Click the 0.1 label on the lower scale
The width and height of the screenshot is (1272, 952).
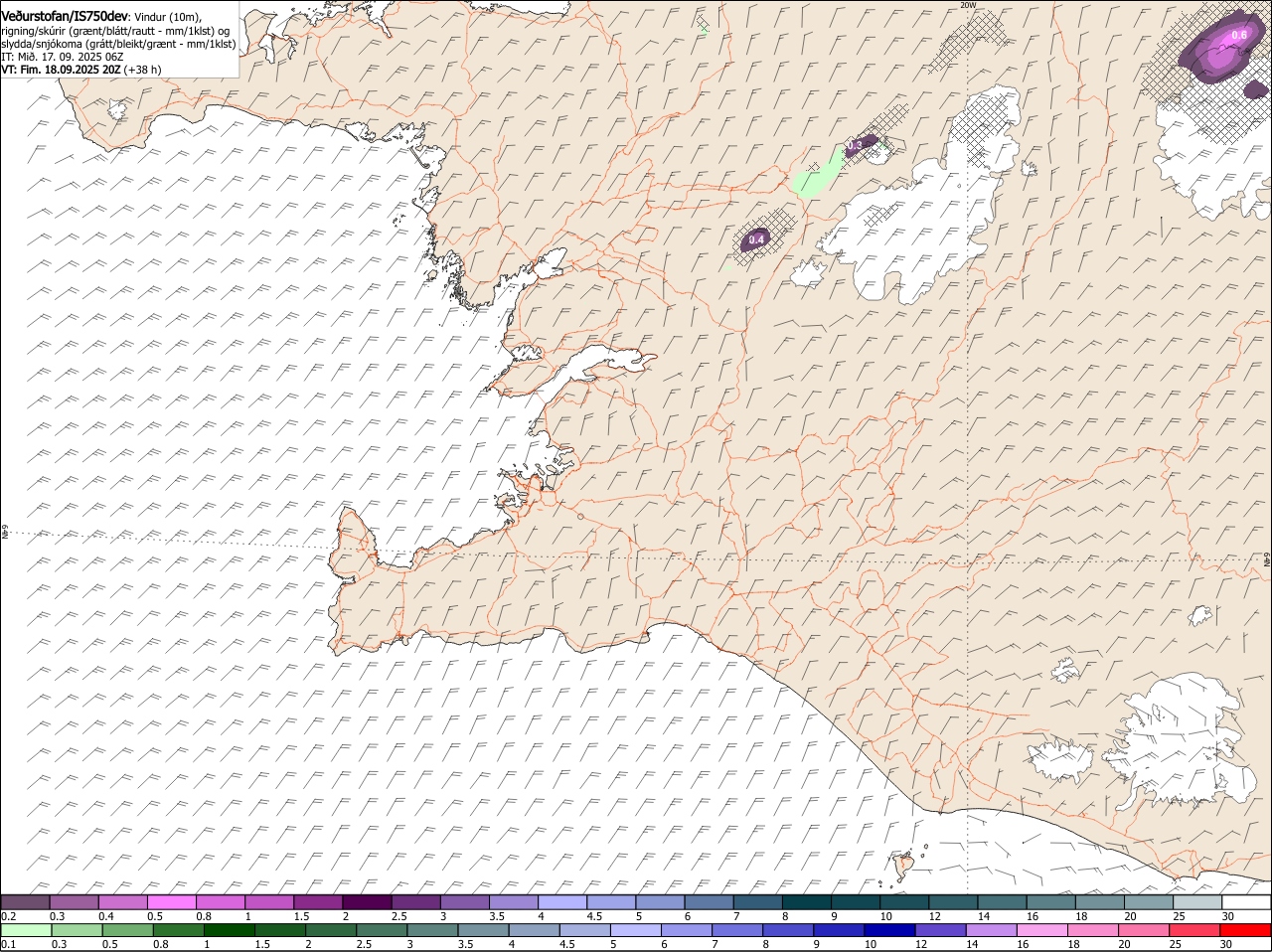click(x=9, y=944)
